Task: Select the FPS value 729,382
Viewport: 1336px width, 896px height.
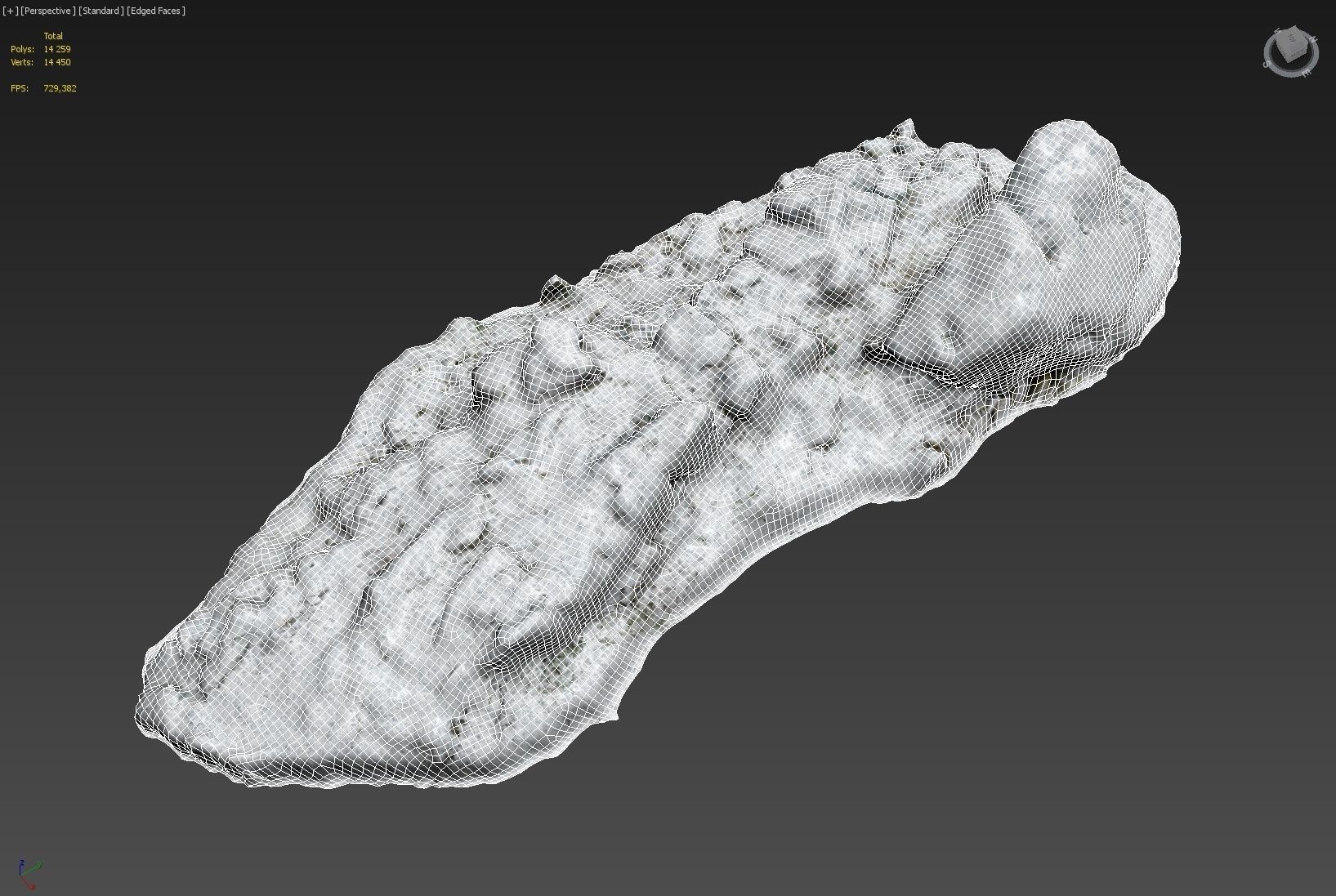Action: (x=60, y=88)
